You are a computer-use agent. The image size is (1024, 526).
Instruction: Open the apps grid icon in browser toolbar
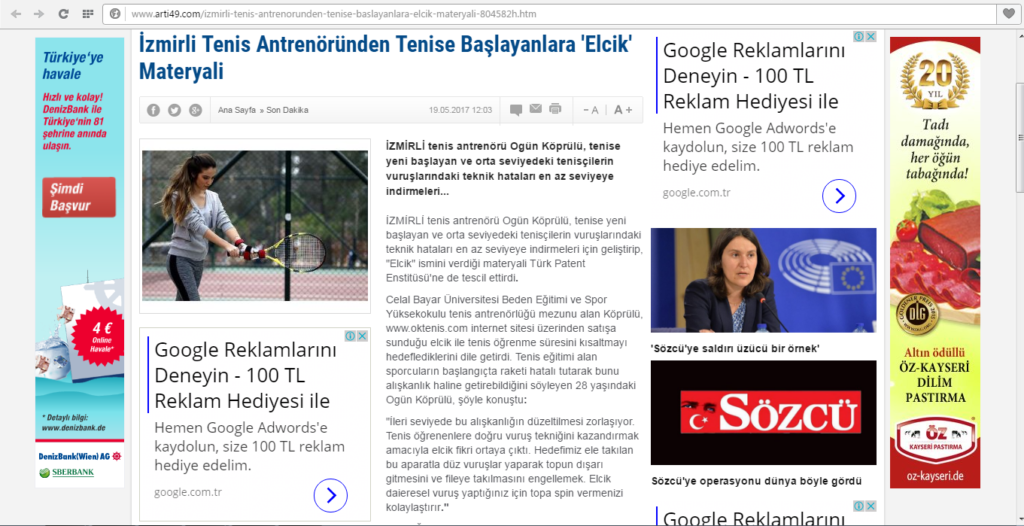pos(88,13)
